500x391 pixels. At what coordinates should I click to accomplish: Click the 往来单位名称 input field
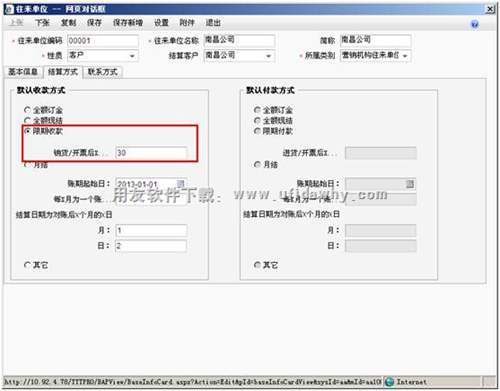point(239,40)
